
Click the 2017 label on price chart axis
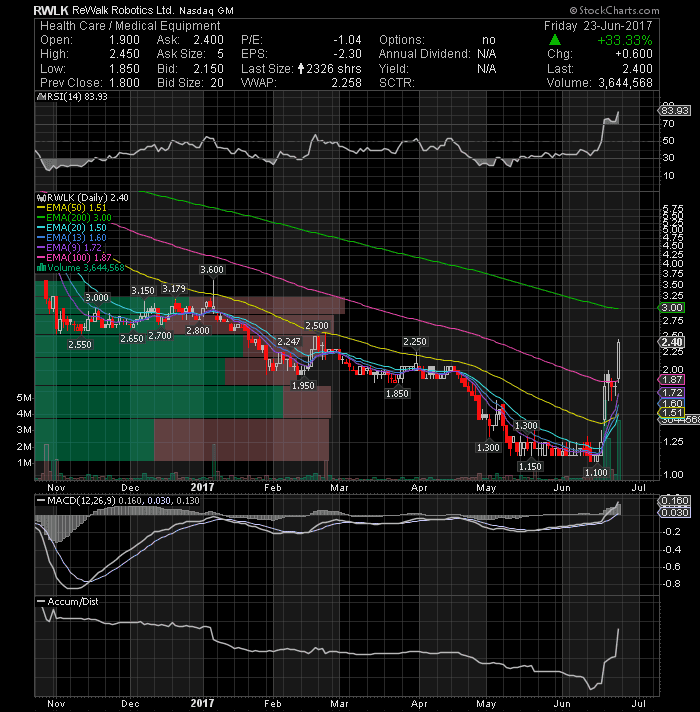coord(202,487)
